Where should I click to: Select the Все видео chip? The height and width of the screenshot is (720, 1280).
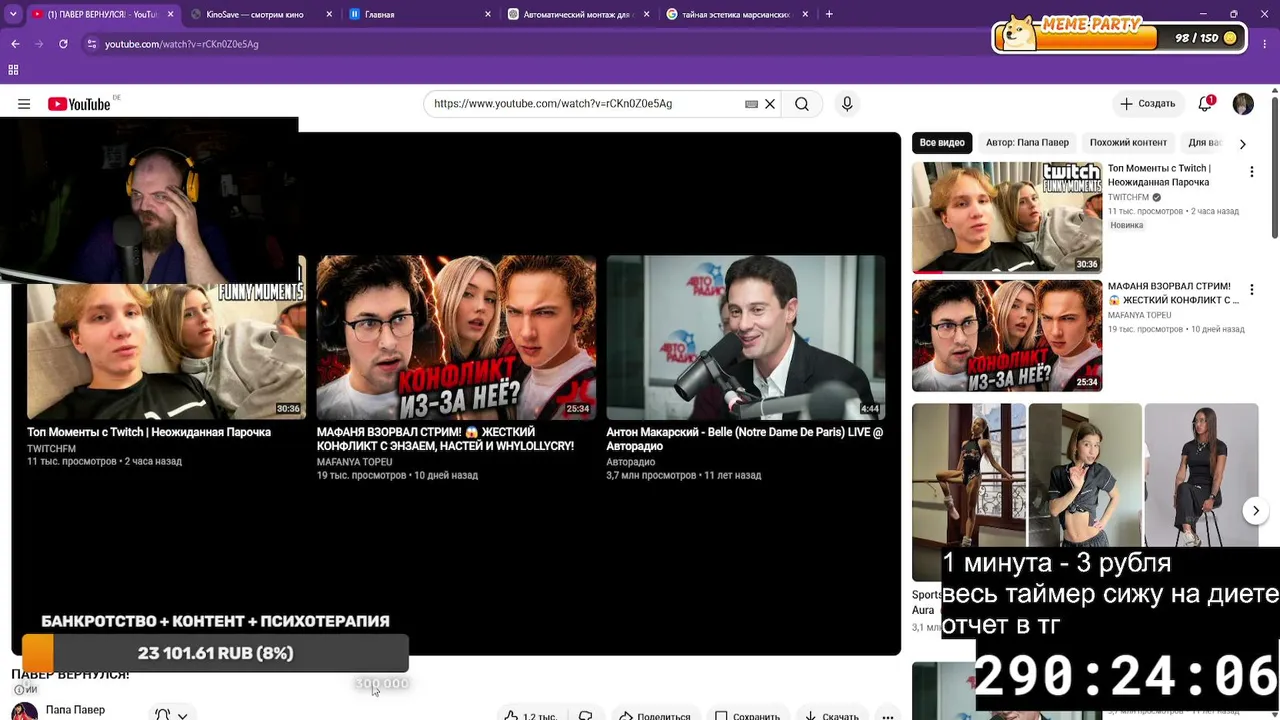pos(942,143)
